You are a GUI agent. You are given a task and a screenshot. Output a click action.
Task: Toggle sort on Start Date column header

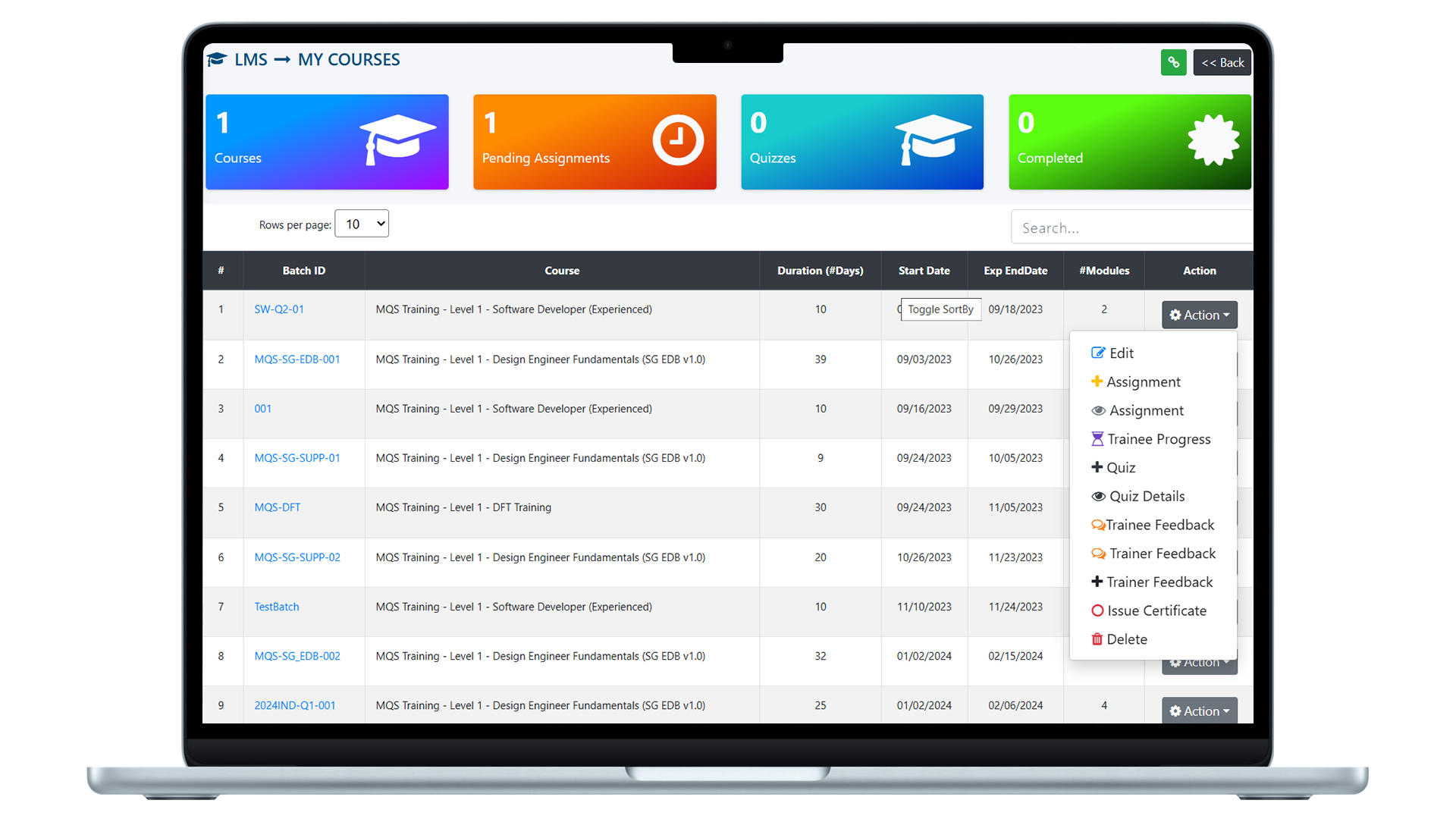[924, 271]
